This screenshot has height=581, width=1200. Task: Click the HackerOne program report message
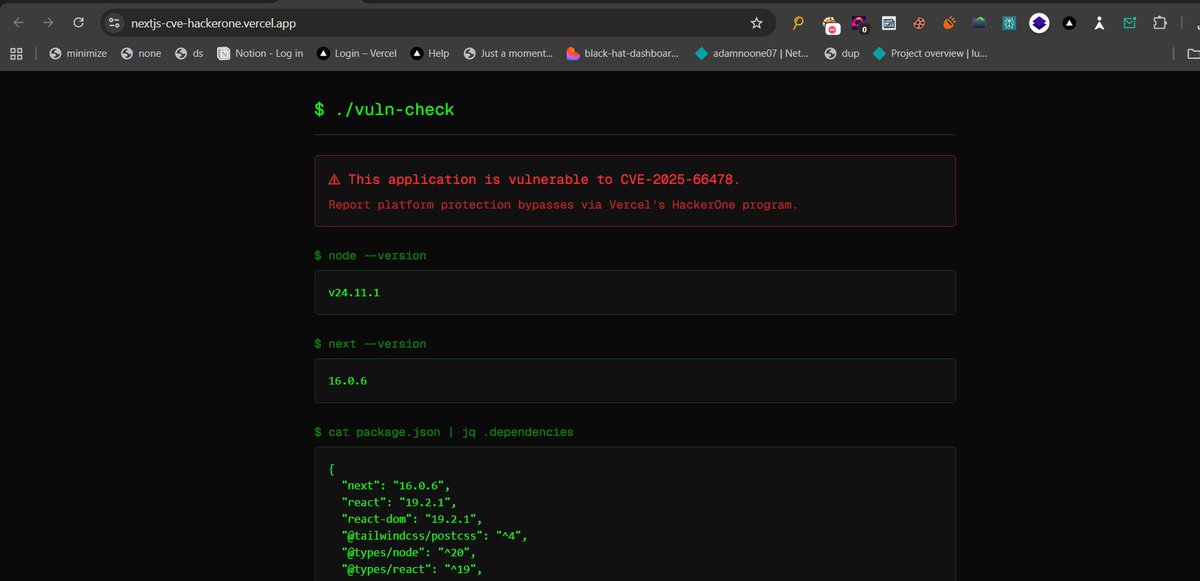[563, 204]
